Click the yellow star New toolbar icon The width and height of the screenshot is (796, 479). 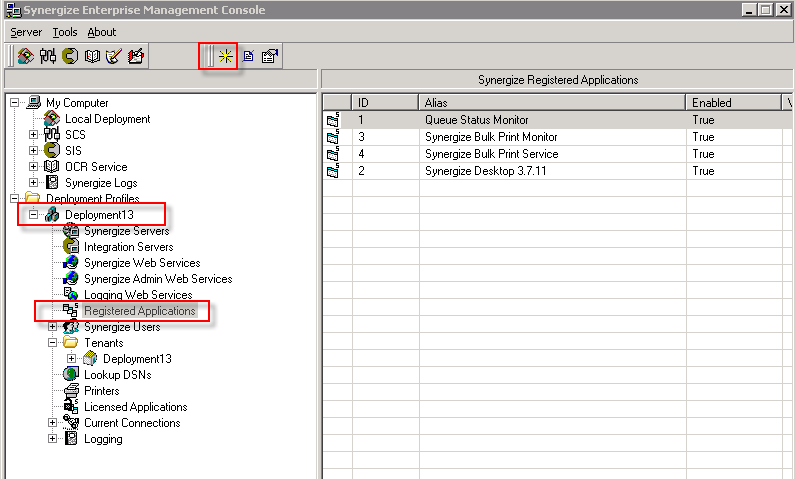225,56
